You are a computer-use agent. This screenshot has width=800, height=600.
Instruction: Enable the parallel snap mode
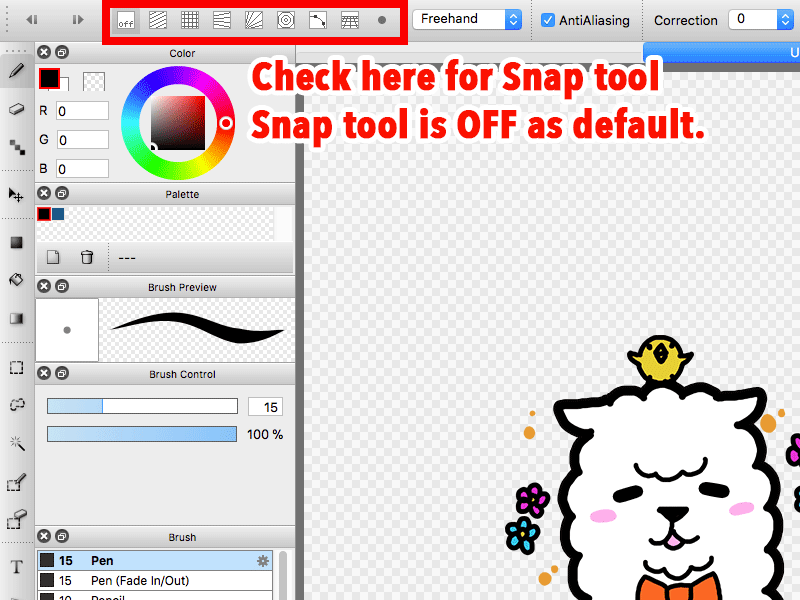(157, 20)
